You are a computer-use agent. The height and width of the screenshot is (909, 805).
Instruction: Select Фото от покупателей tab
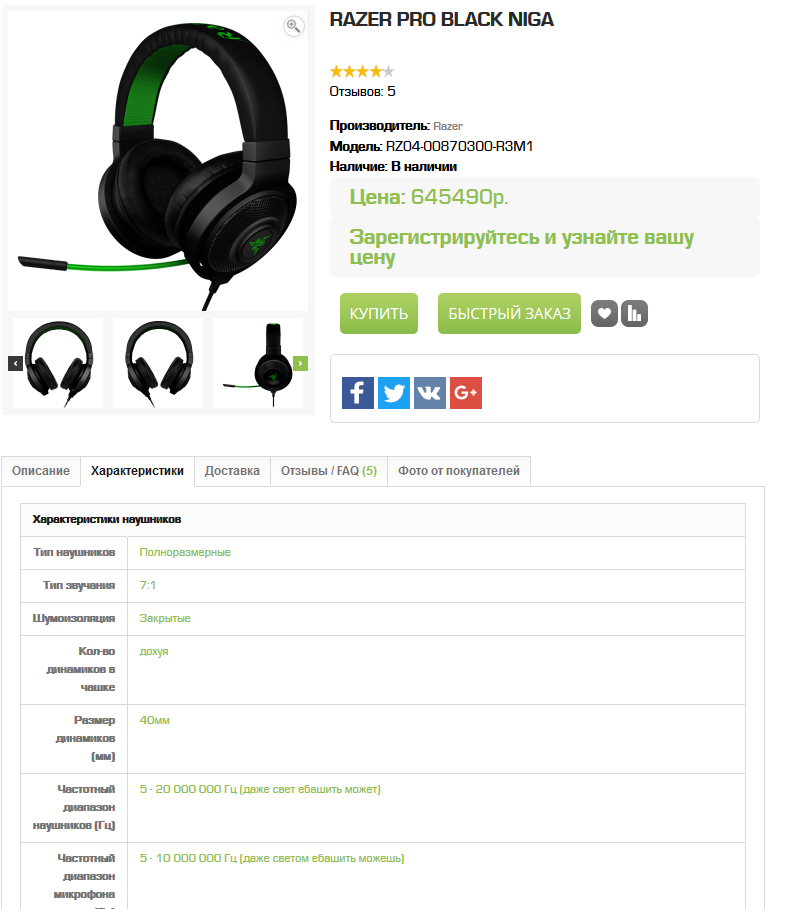coord(458,471)
